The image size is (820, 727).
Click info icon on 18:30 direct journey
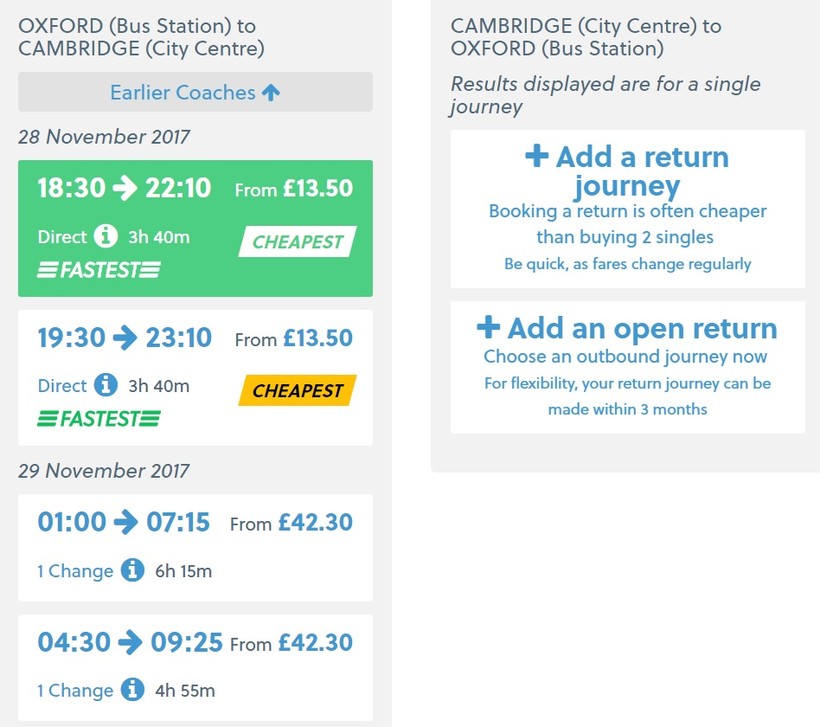[105, 237]
